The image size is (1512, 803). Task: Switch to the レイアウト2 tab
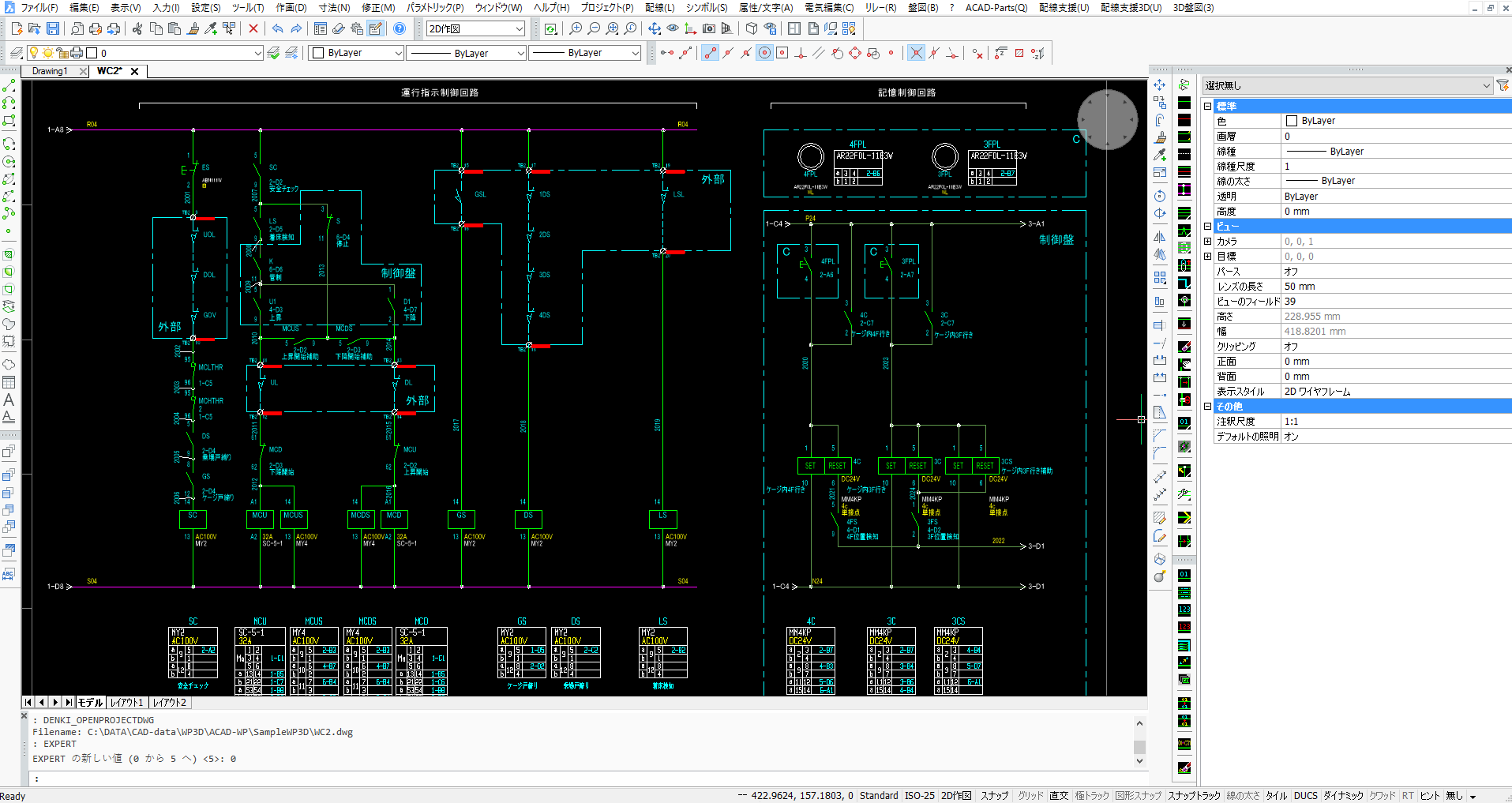tap(170, 702)
